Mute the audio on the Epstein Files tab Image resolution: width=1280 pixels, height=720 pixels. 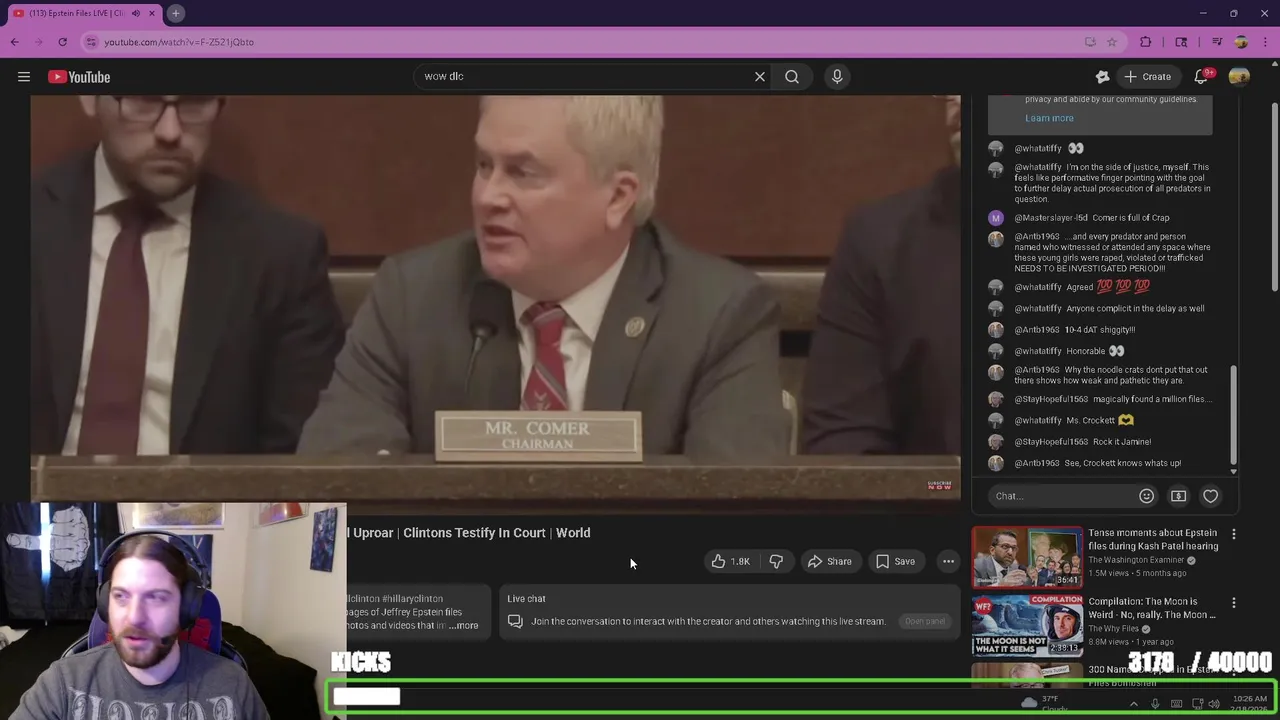coord(136,13)
